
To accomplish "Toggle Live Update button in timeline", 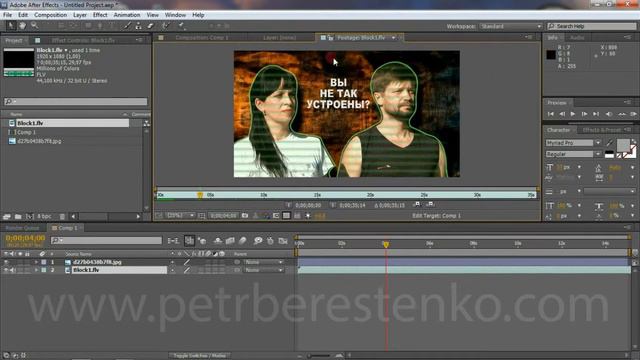I will [189, 241].
